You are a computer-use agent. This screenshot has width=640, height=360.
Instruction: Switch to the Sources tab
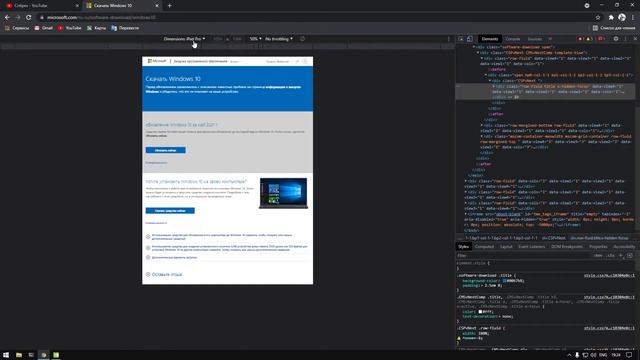[534, 39]
